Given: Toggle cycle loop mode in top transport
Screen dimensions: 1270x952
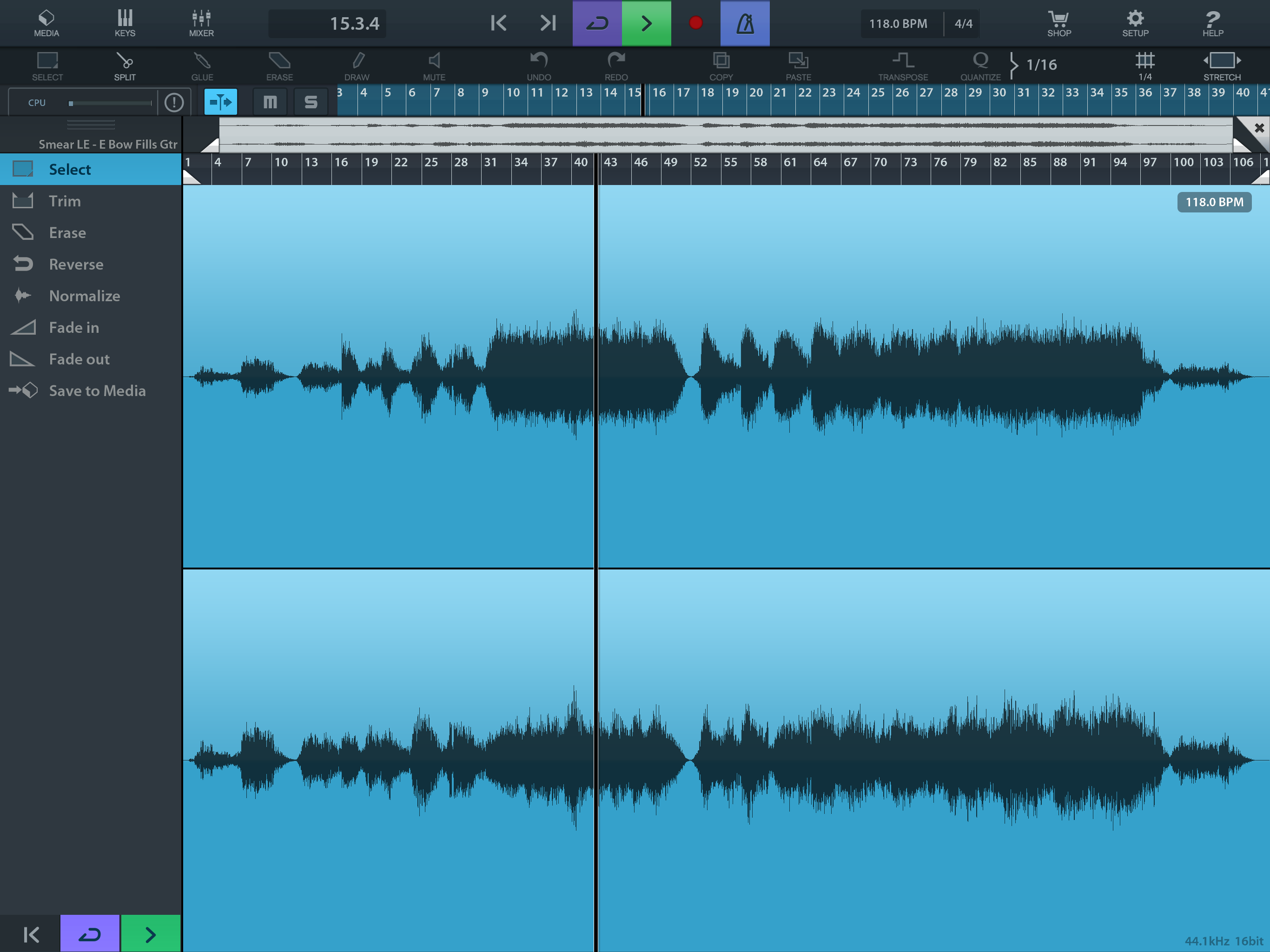Looking at the screenshot, I should click(x=597, y=23).
